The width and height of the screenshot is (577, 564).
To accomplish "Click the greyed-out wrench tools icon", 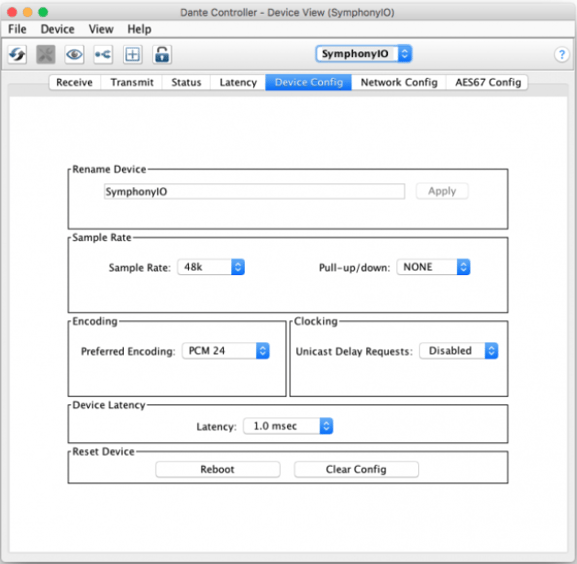I will [x=46, y=55].
